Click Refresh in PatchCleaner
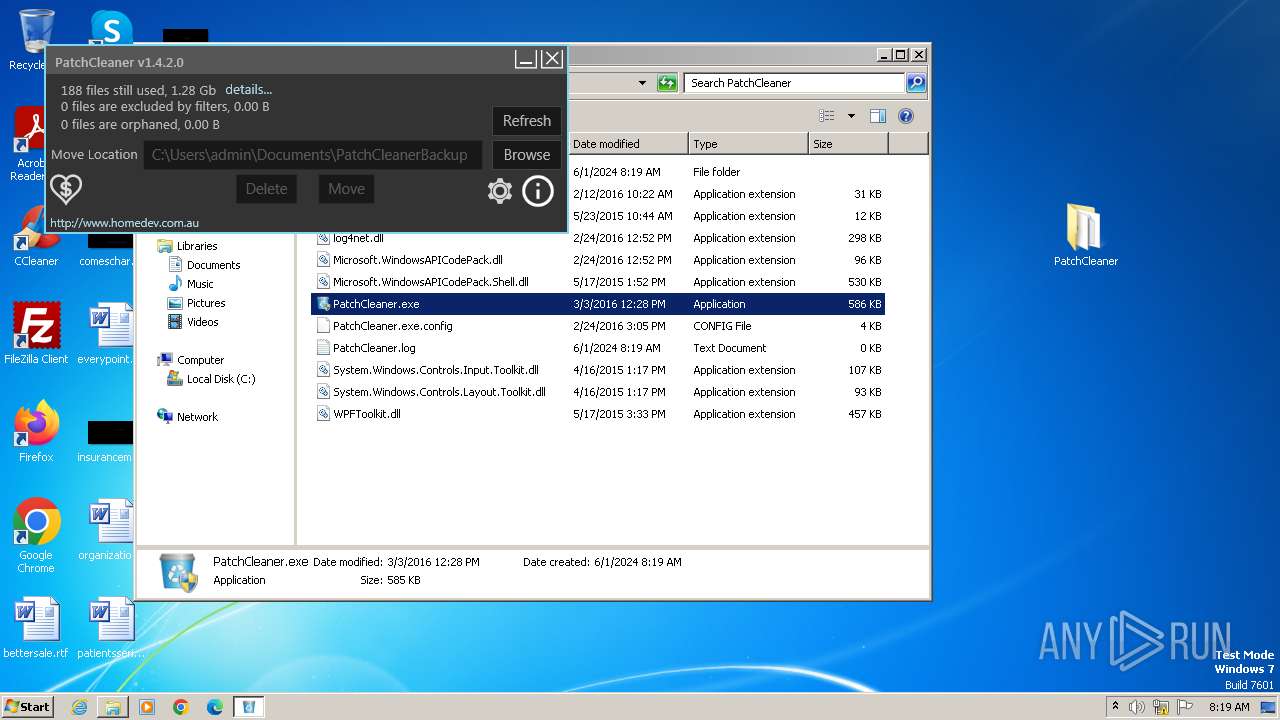Viewport: 1280px width, 720px height. (x=527, y=120)
